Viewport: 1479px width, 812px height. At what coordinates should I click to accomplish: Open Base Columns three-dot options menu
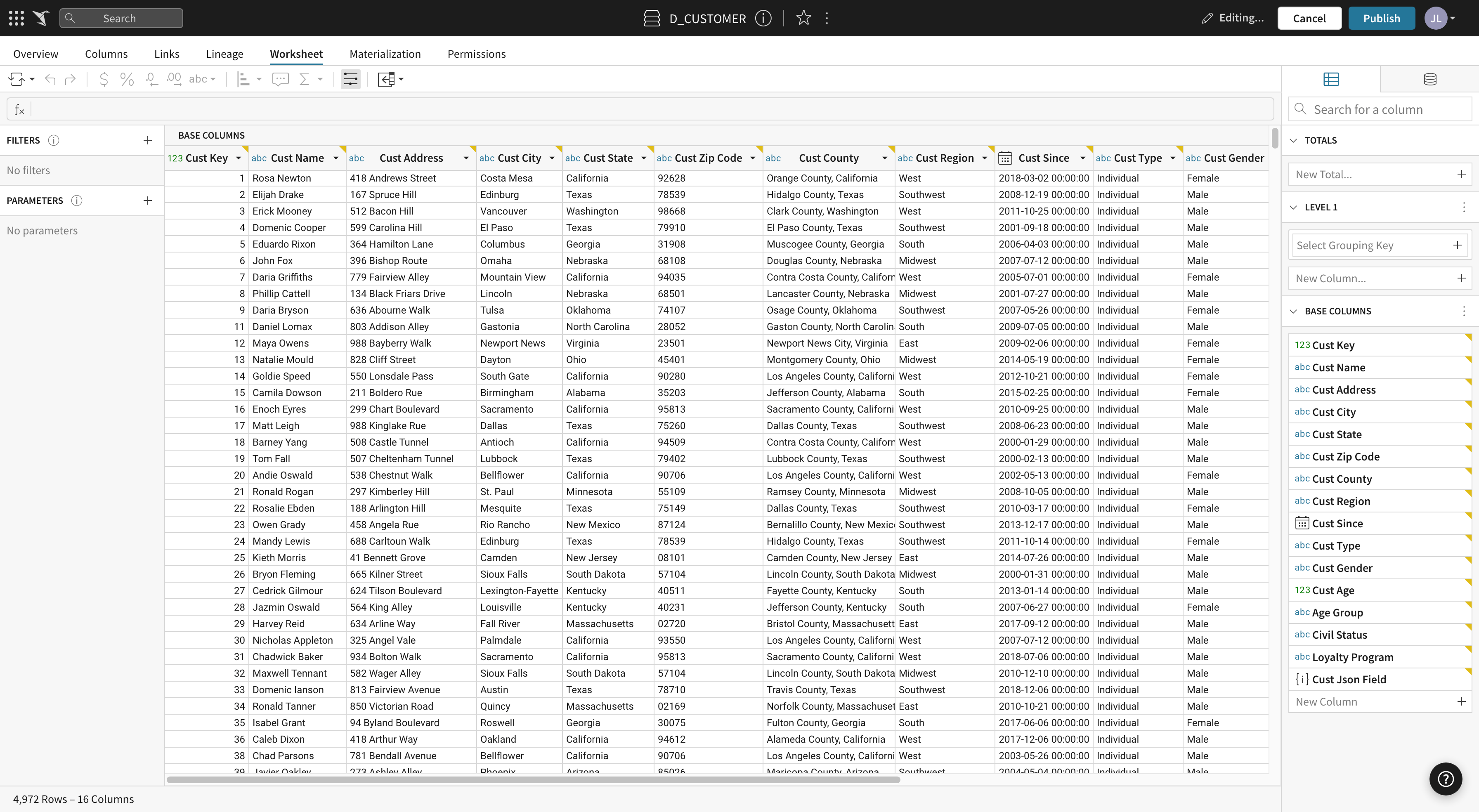pyautogui.click(x=1463, y=311)
